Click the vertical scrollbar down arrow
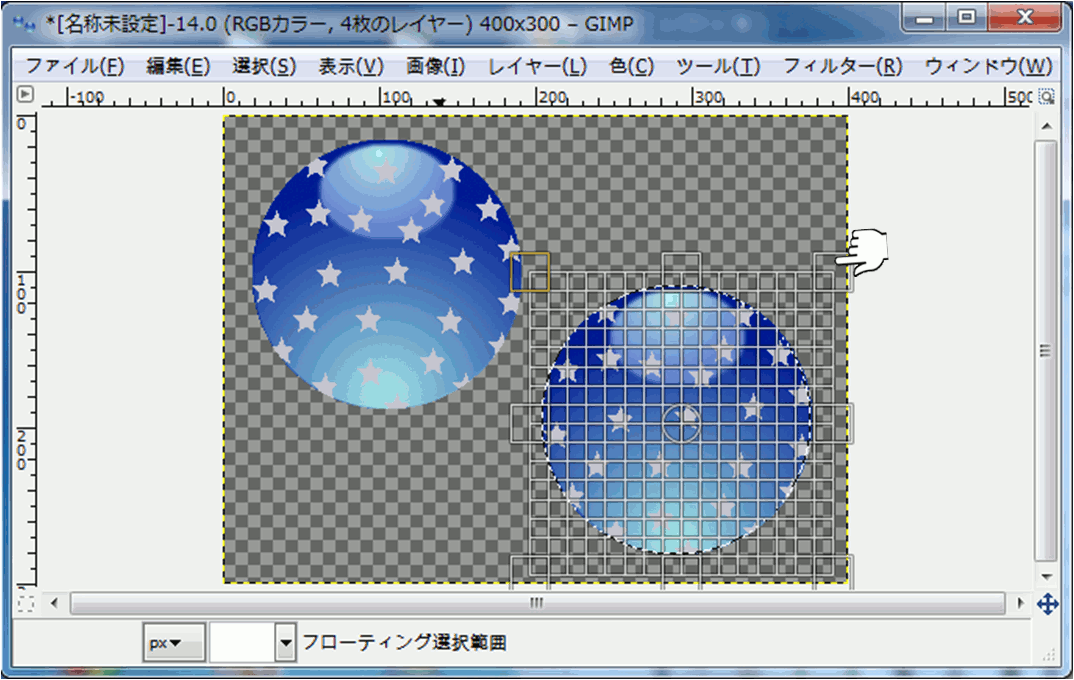Image resolution: width=1074 pixels, height=680 pixels. click(x=1046, y=577)
